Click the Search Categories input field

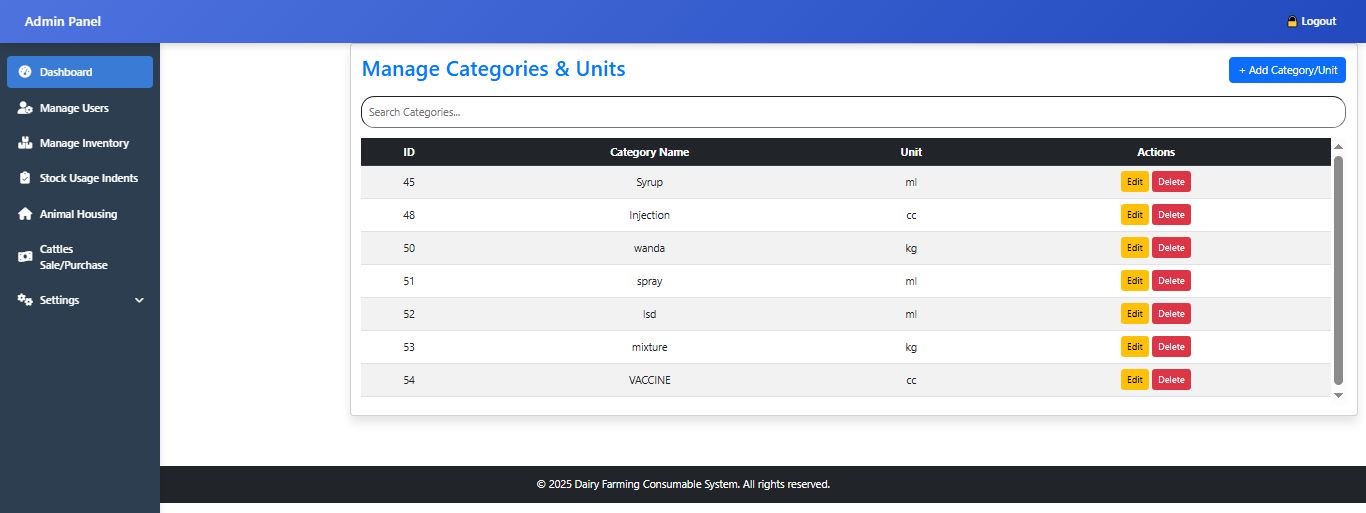click(852, 112)
